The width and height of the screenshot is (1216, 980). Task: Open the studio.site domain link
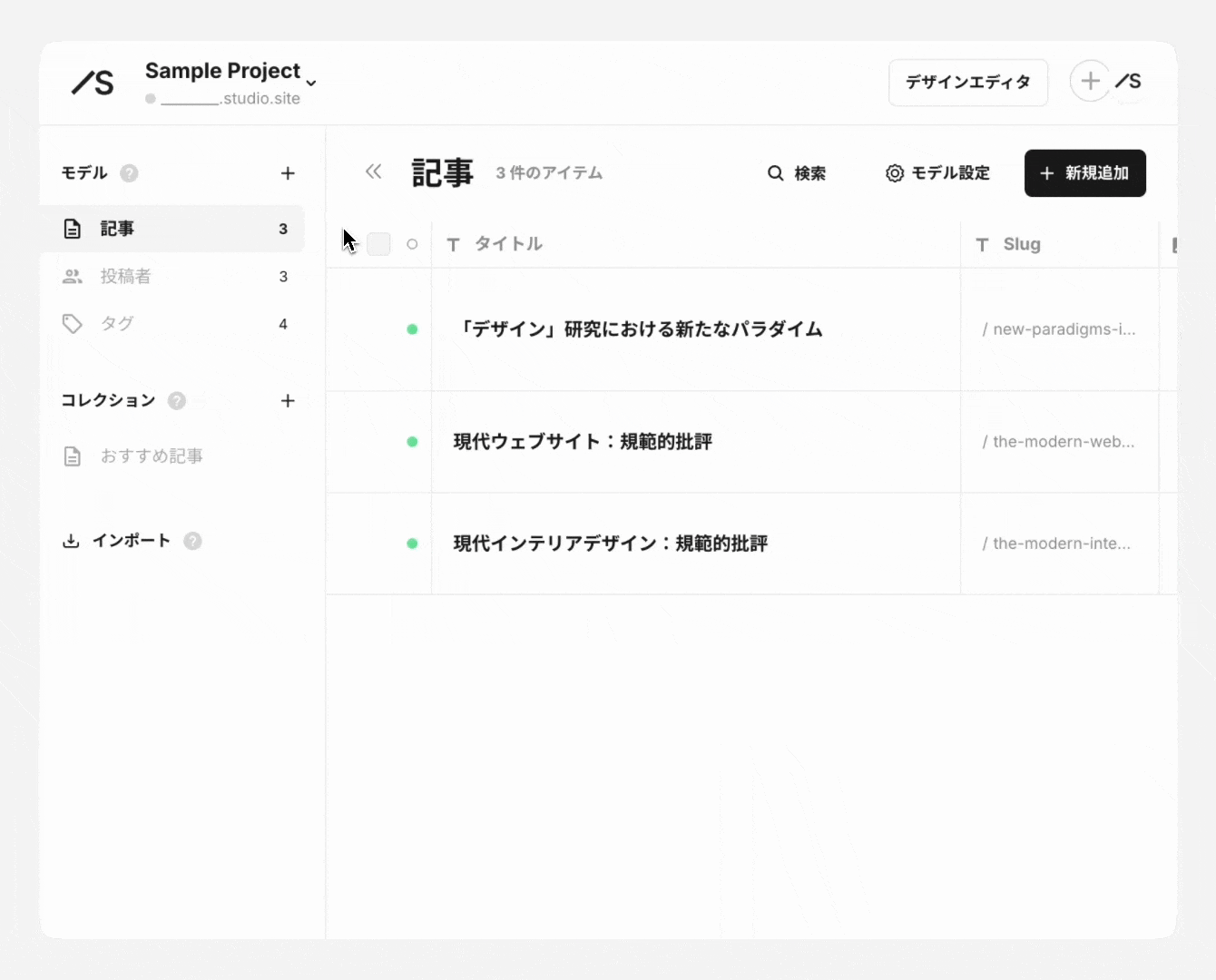click(230, 99)
